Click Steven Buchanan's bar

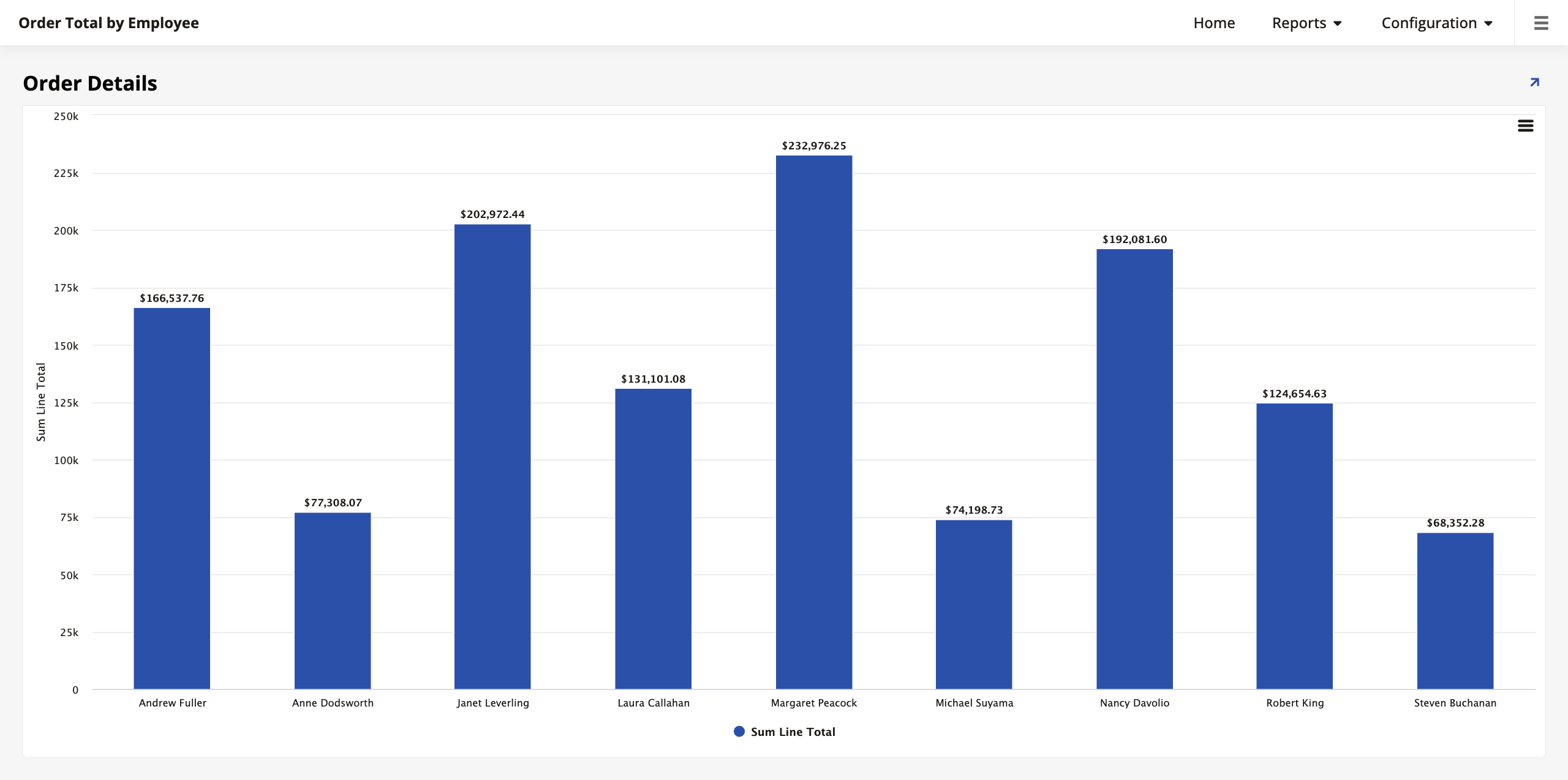click(1455, 612)
